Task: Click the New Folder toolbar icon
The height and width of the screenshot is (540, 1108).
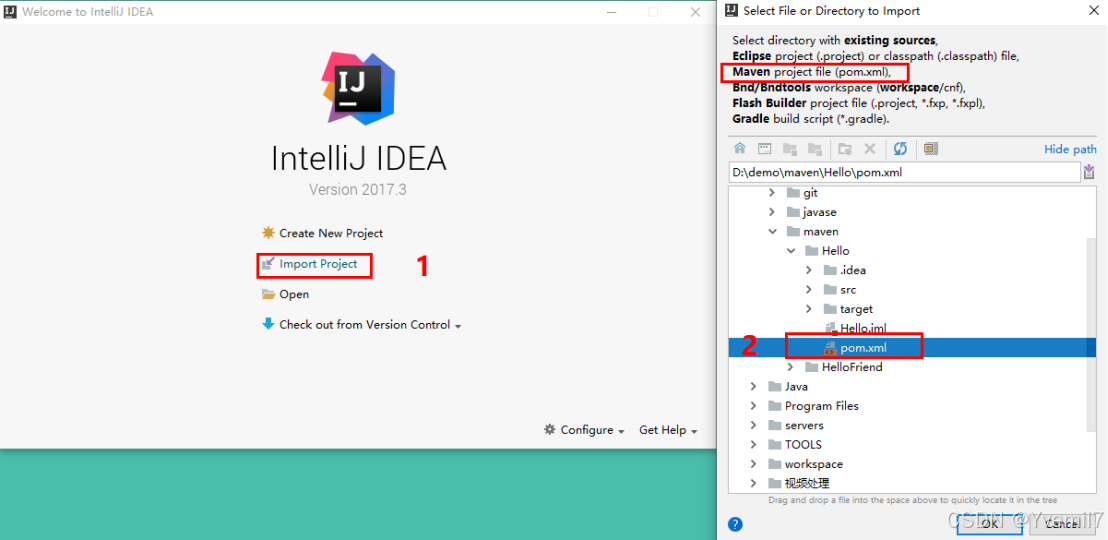Action: point(844,148)
